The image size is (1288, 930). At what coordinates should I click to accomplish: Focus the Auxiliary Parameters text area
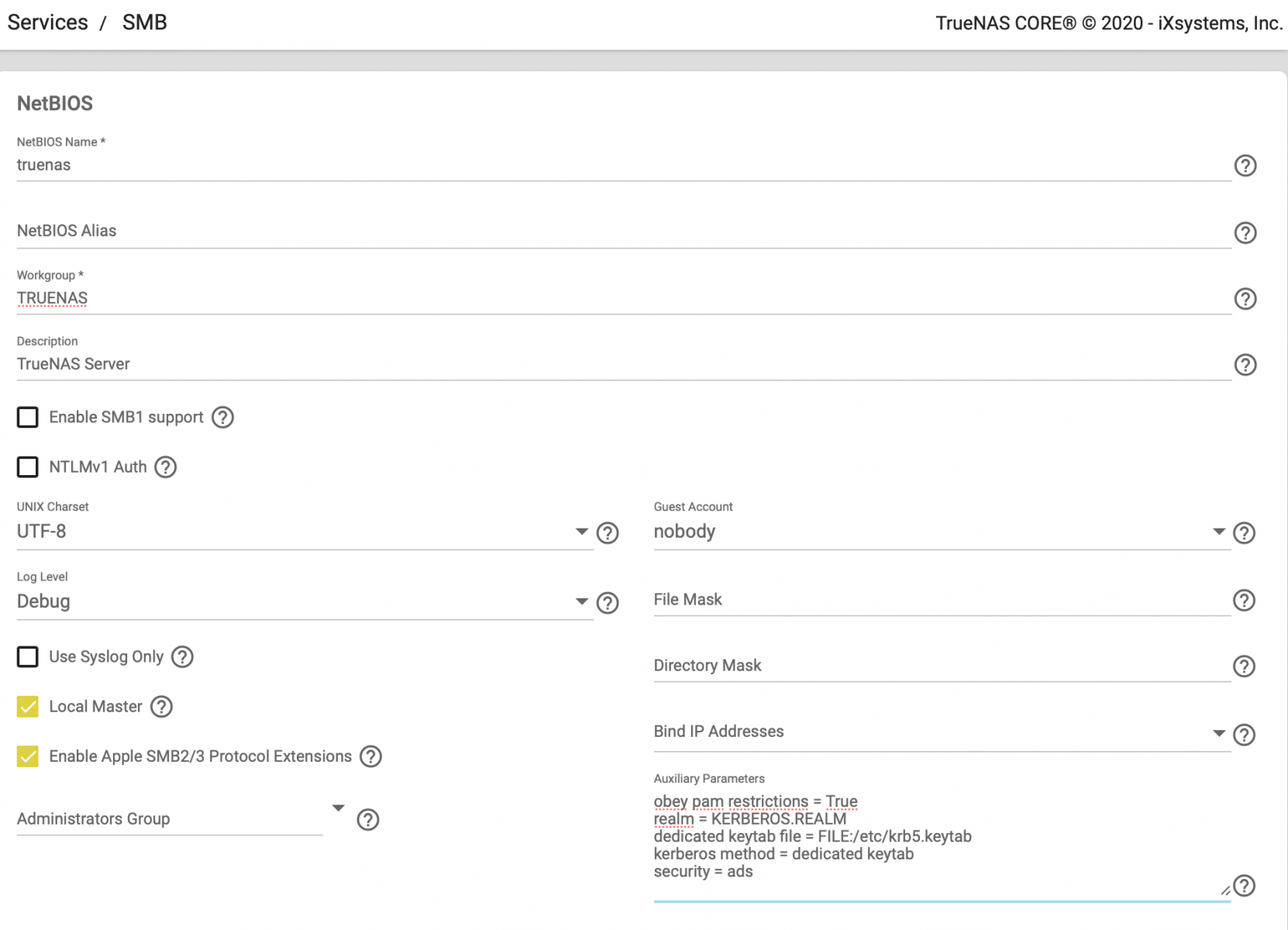click(942, 845)
